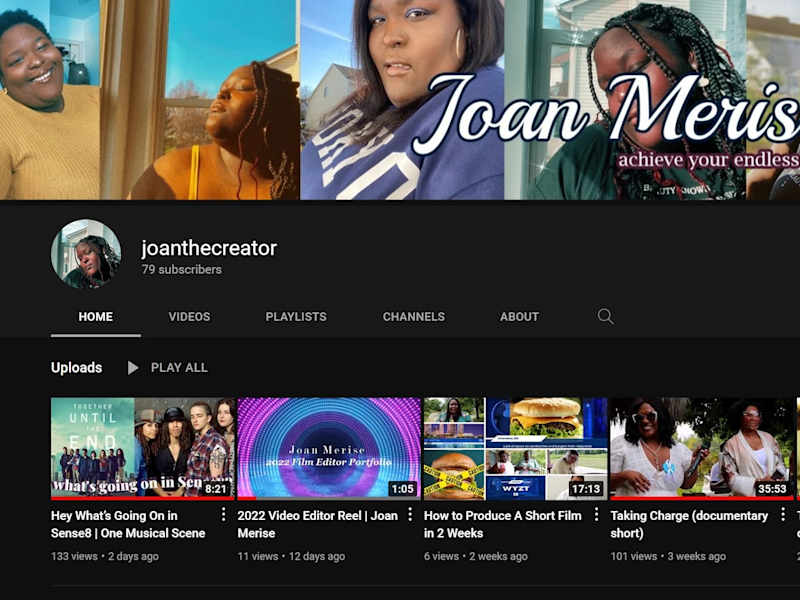Click title "How to Produce A Short Film"
The width and height of the screenshot is (800, 600).
coord(503,524)
